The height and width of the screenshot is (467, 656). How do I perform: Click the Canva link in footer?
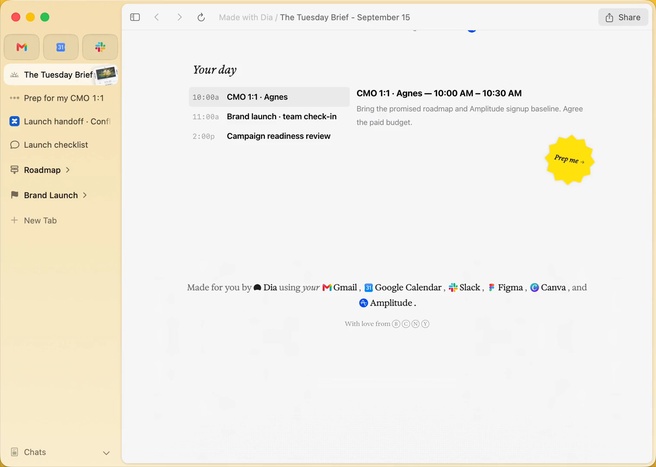click(x=548, y=287)
